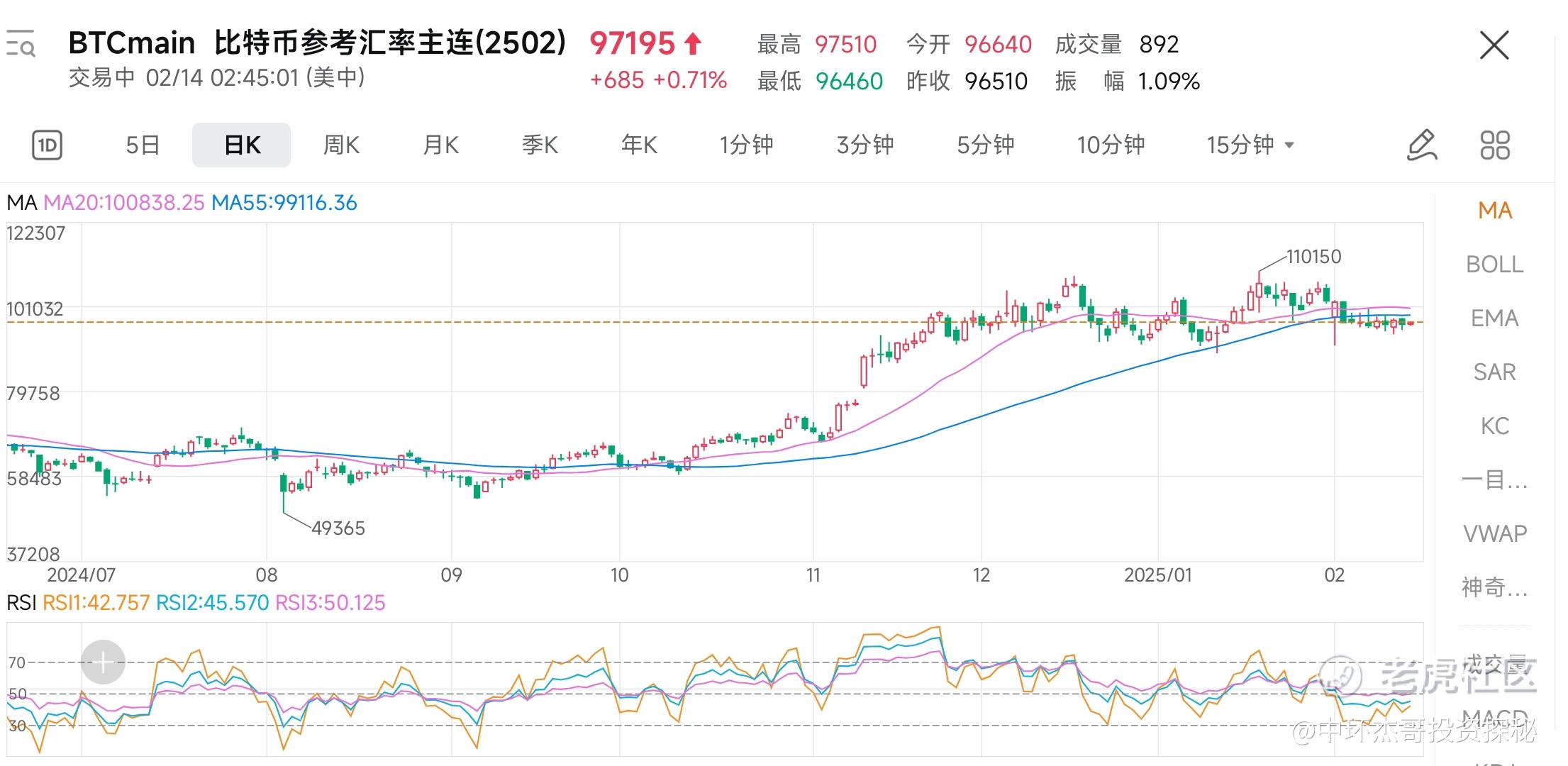Tap the gray plus circle on RSI panel
Viewport: 1568px width, 766px height.
(x=103, y=662)
